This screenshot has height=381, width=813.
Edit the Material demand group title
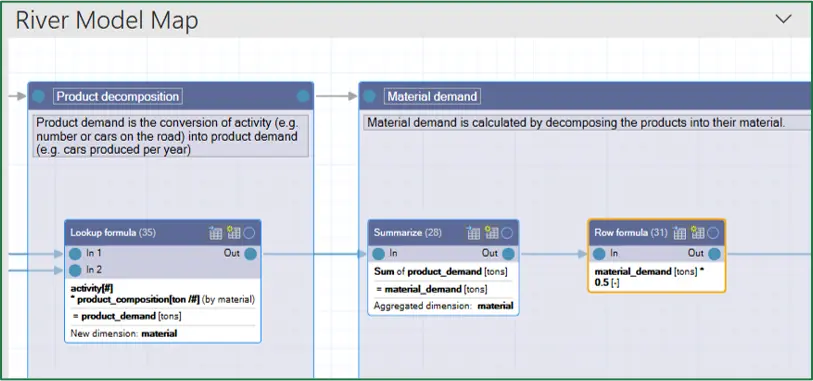pyautogui.click(x=432, y=96)
